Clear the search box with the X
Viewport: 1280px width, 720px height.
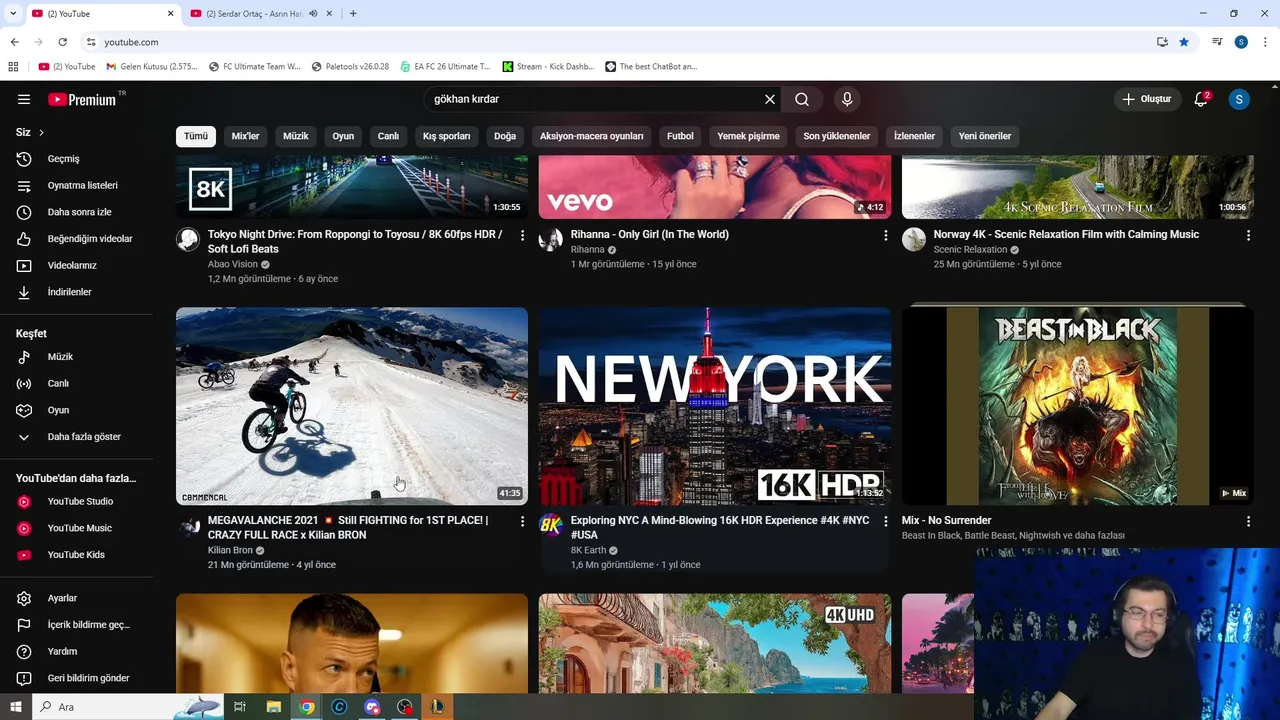point(770,99)
